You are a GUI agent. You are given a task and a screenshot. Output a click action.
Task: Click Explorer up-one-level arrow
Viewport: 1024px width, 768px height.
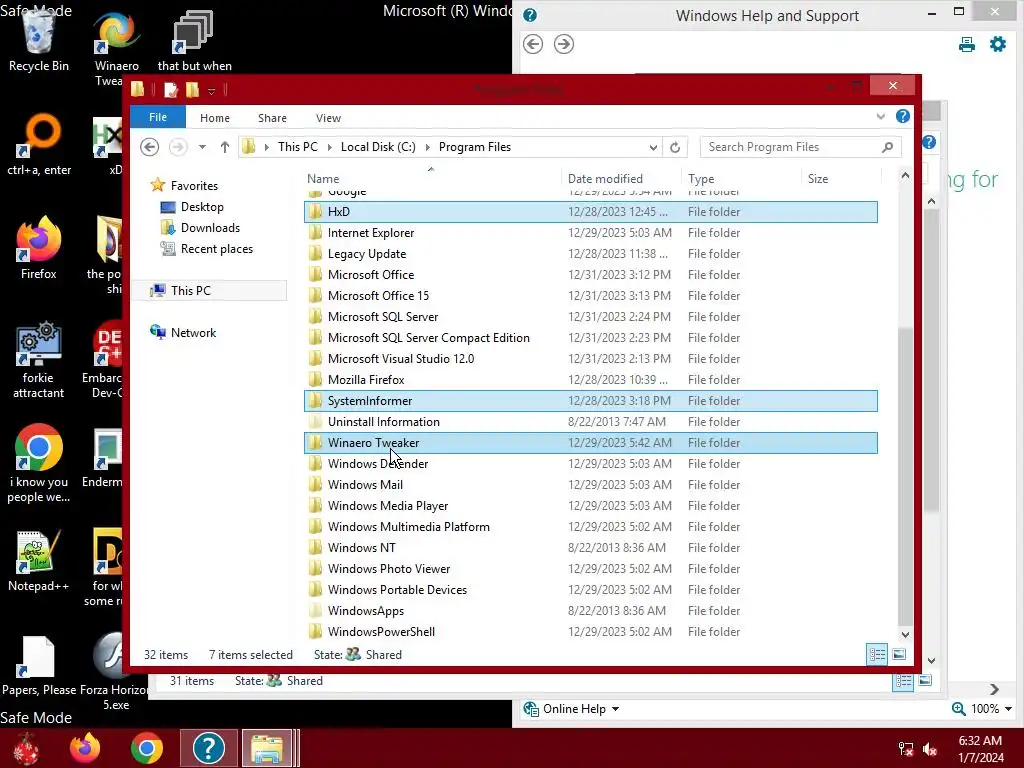pos(225,147)
